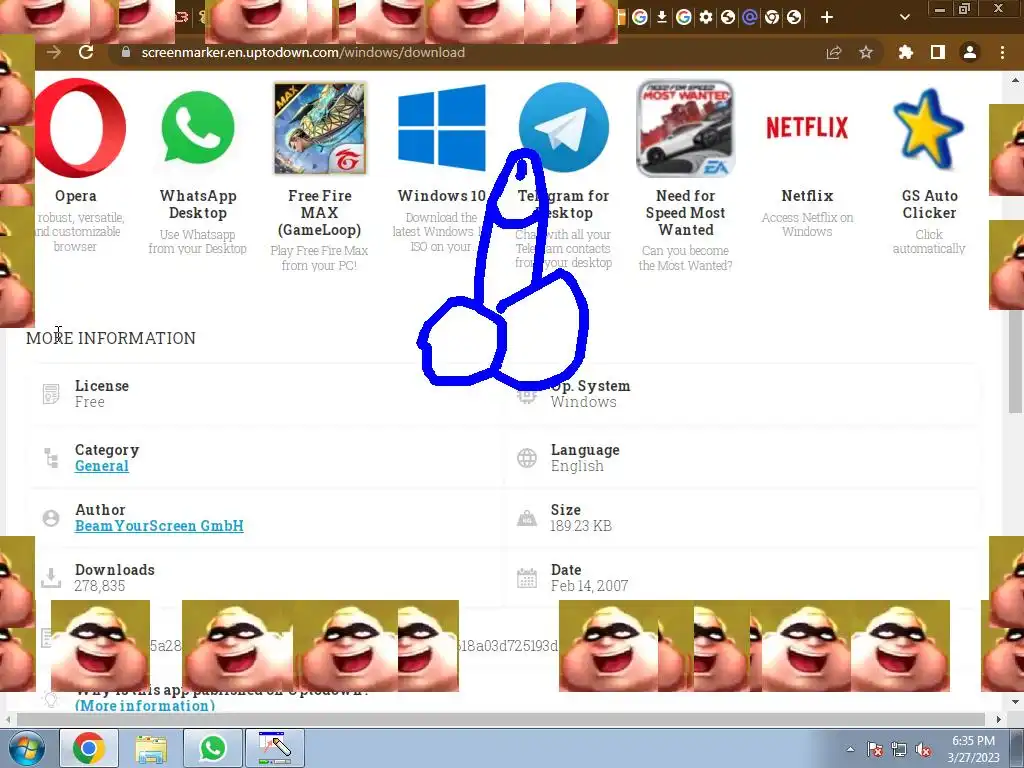Open the Windows 10 title link

pyautogui.click(x=442, y=196)
